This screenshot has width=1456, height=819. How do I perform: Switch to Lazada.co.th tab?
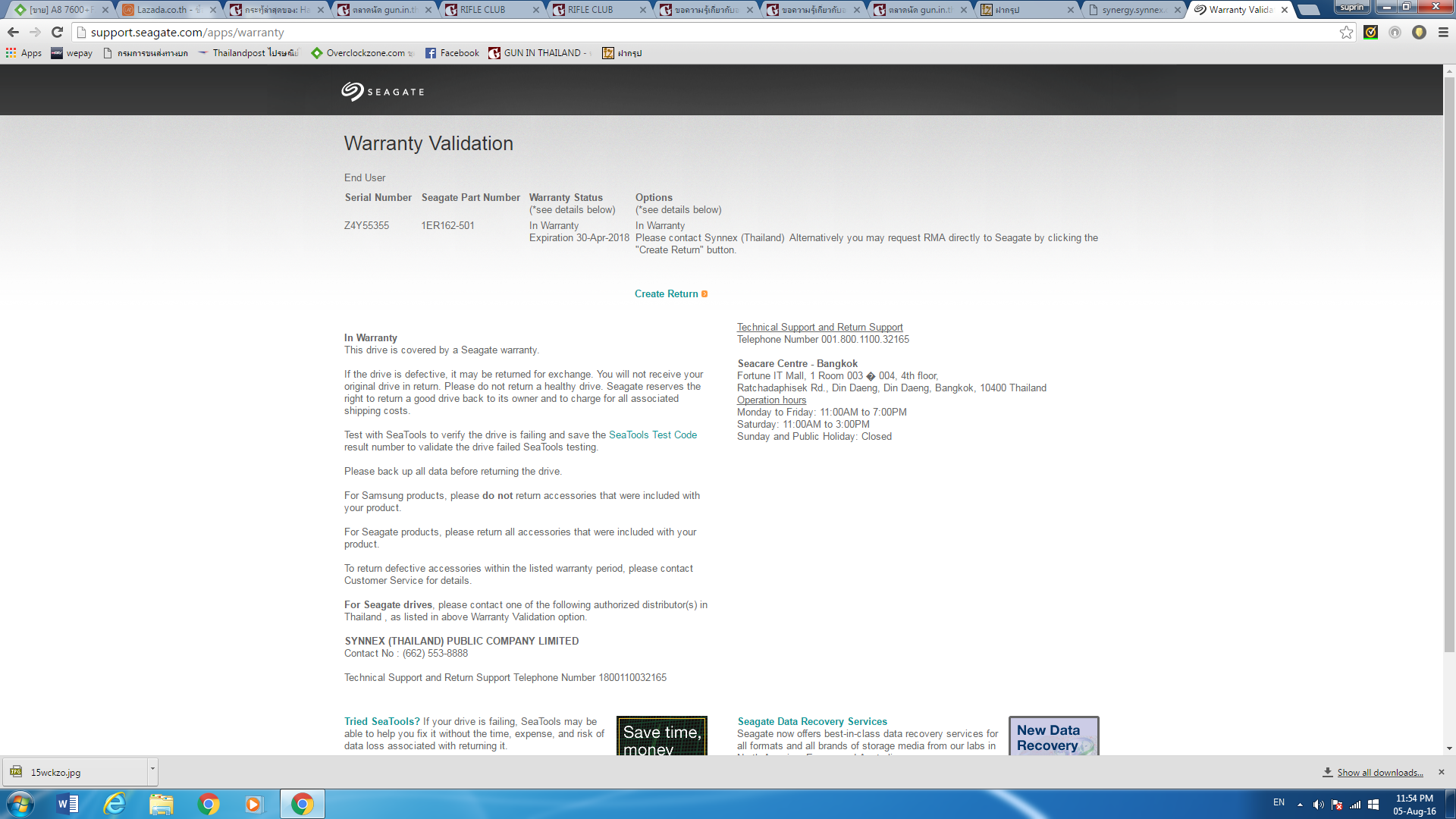162,10
